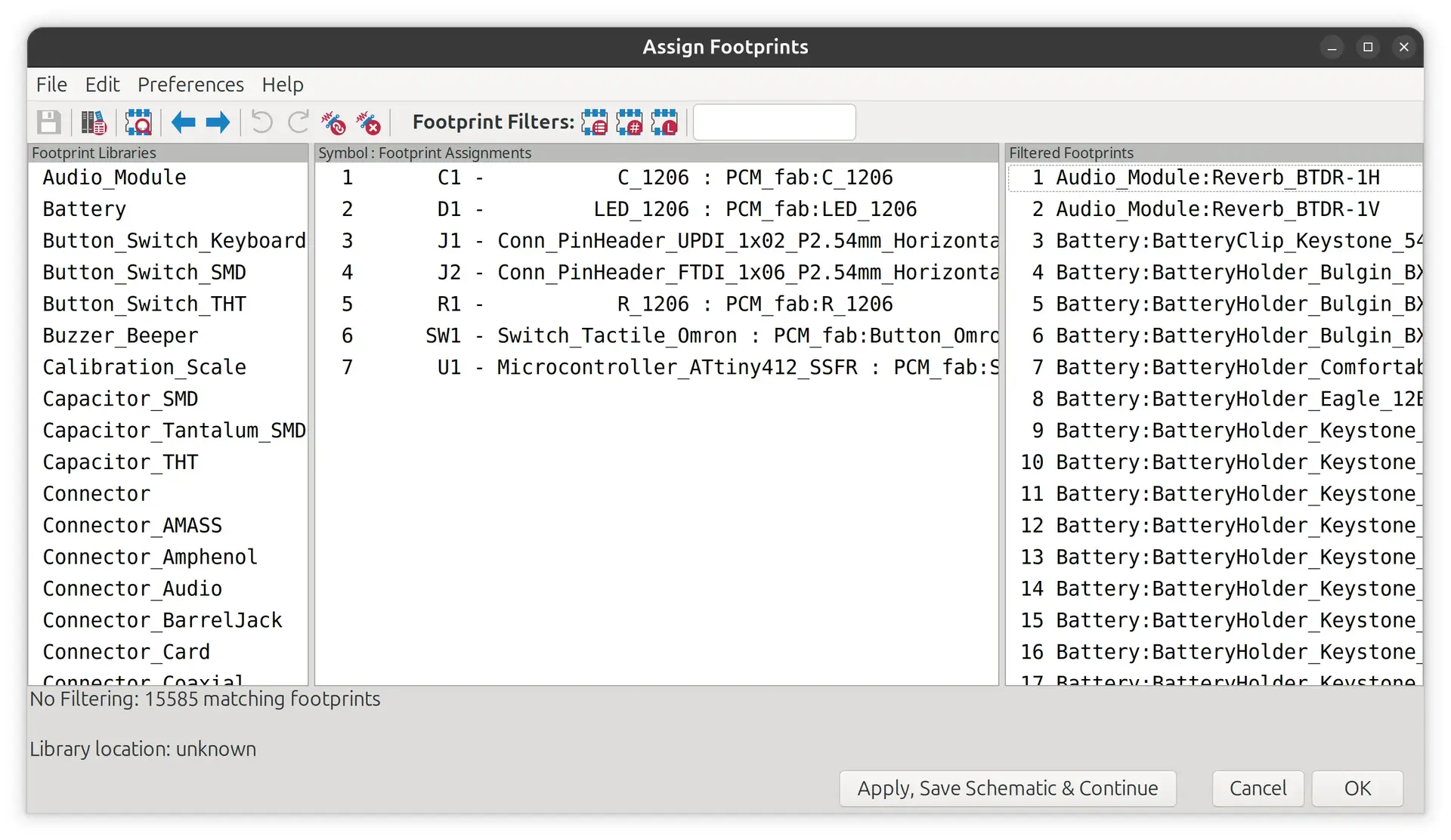The width and height of the screenshot is (1451, 840).
Task: Toggle filter by selected library
Action: [x=665, y=122]
